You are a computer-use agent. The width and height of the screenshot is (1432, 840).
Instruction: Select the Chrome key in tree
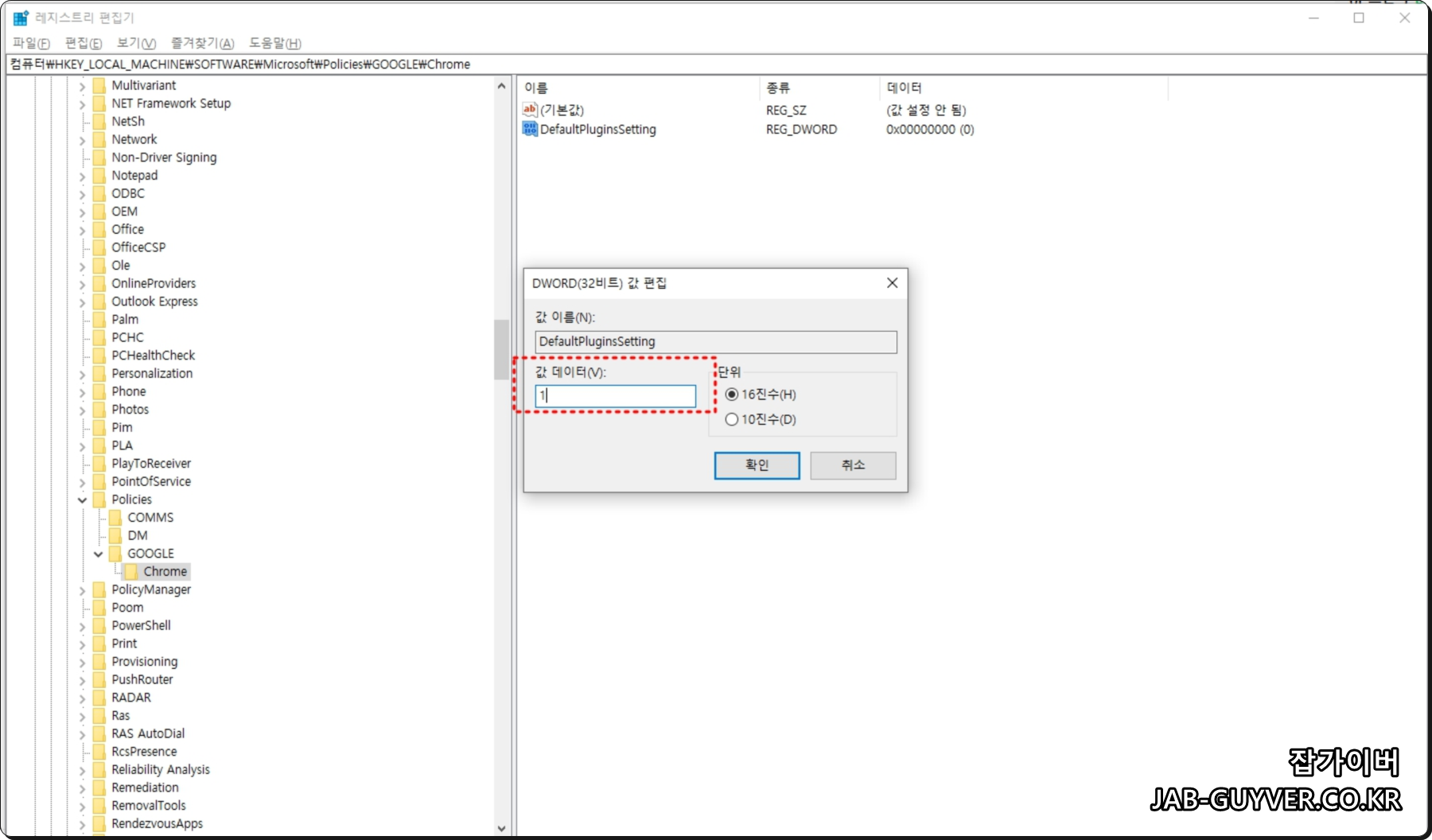click(x=165, y=571)
